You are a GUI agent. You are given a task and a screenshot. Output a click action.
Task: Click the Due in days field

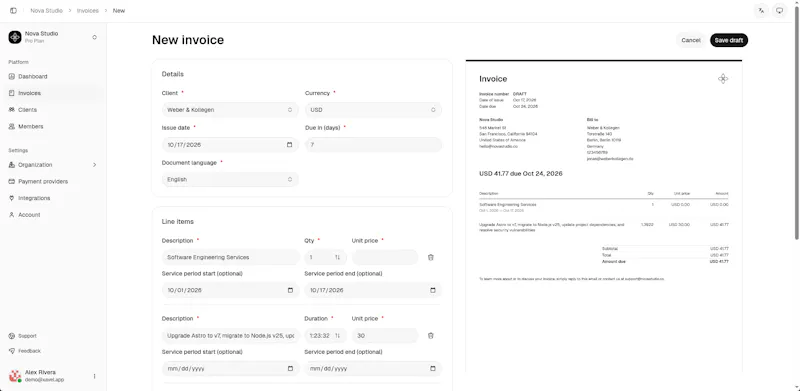(373, 145)
